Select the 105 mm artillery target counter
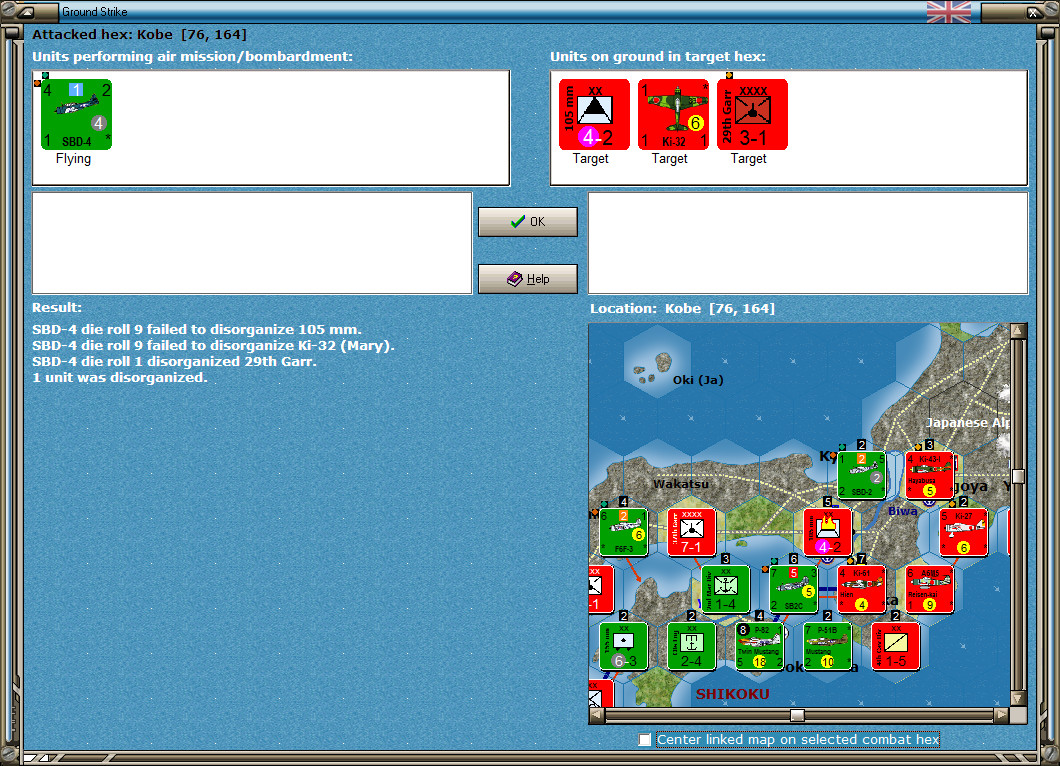 coord(594,114)
